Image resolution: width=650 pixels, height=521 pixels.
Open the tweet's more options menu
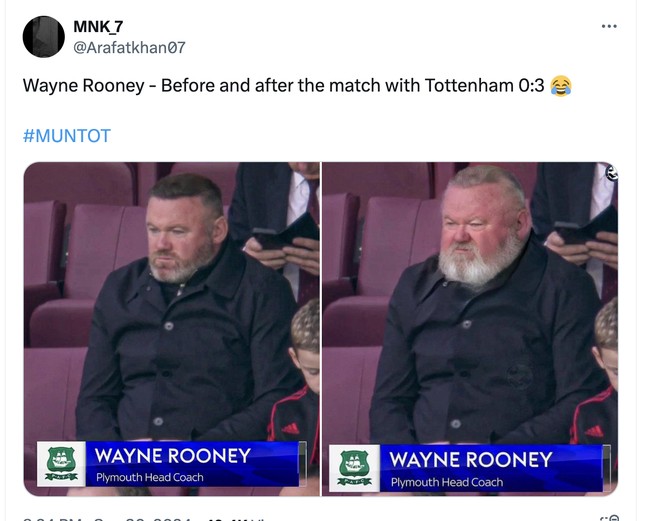point(609,26)
